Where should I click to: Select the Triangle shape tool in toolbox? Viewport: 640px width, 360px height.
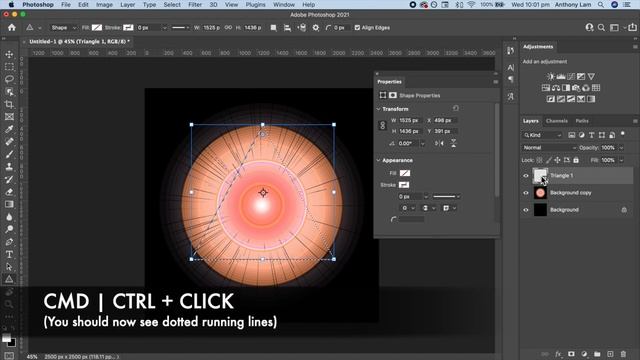click(x=9, y=279)
